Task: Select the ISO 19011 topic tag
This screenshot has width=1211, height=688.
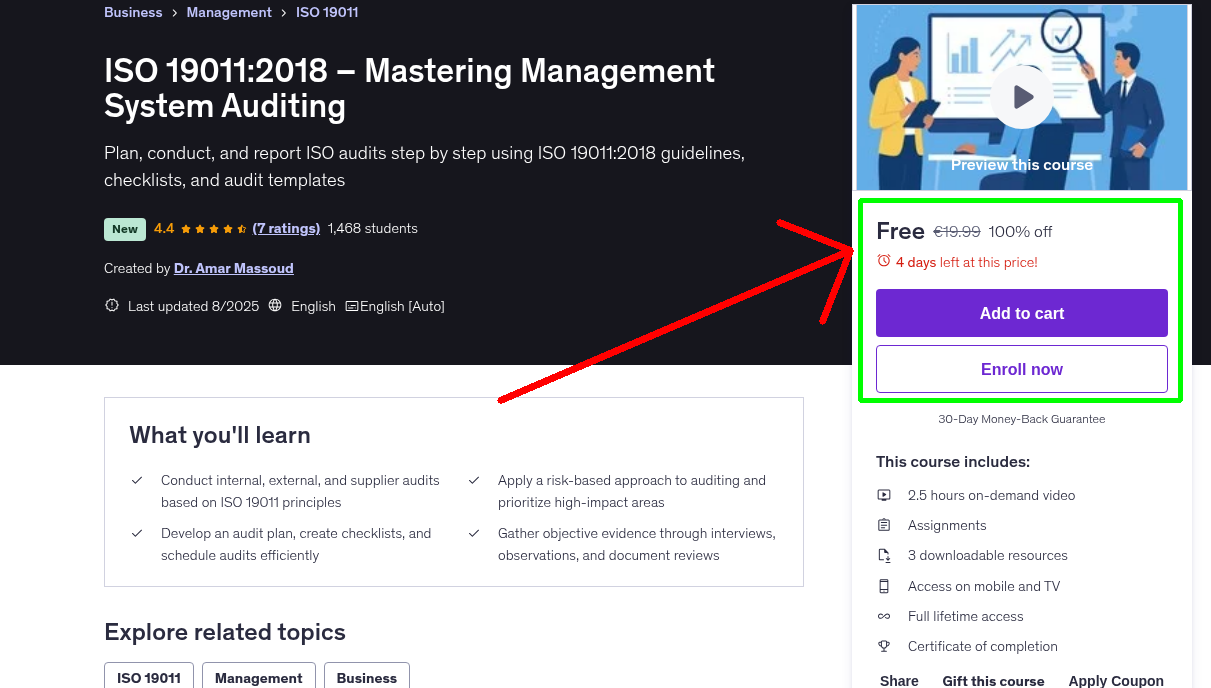Action: (x=149, y=677)
